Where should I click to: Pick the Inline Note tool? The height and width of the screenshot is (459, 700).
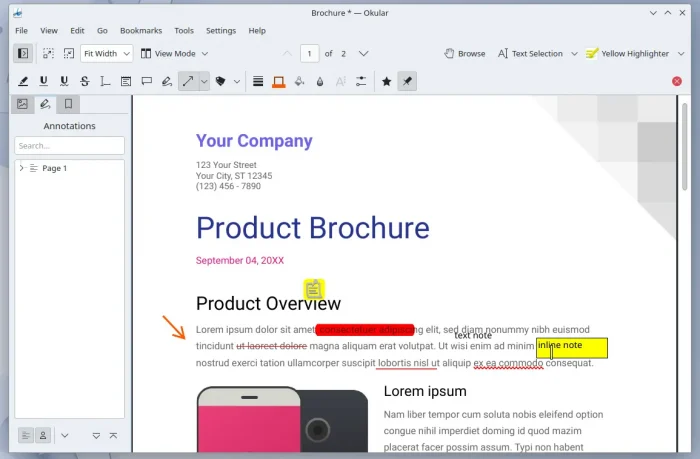click(126, 81)
